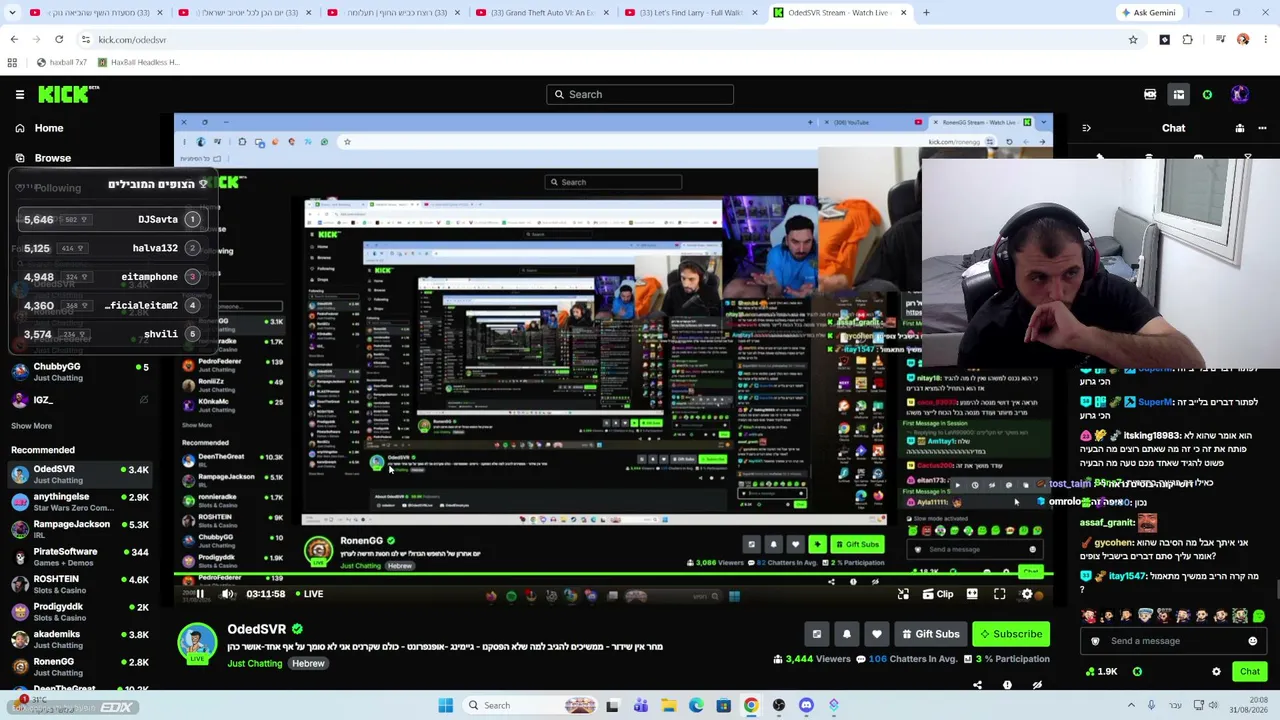Open the IGZ_ followed channel
1280x720 pixels.
(x=80, y=400)
